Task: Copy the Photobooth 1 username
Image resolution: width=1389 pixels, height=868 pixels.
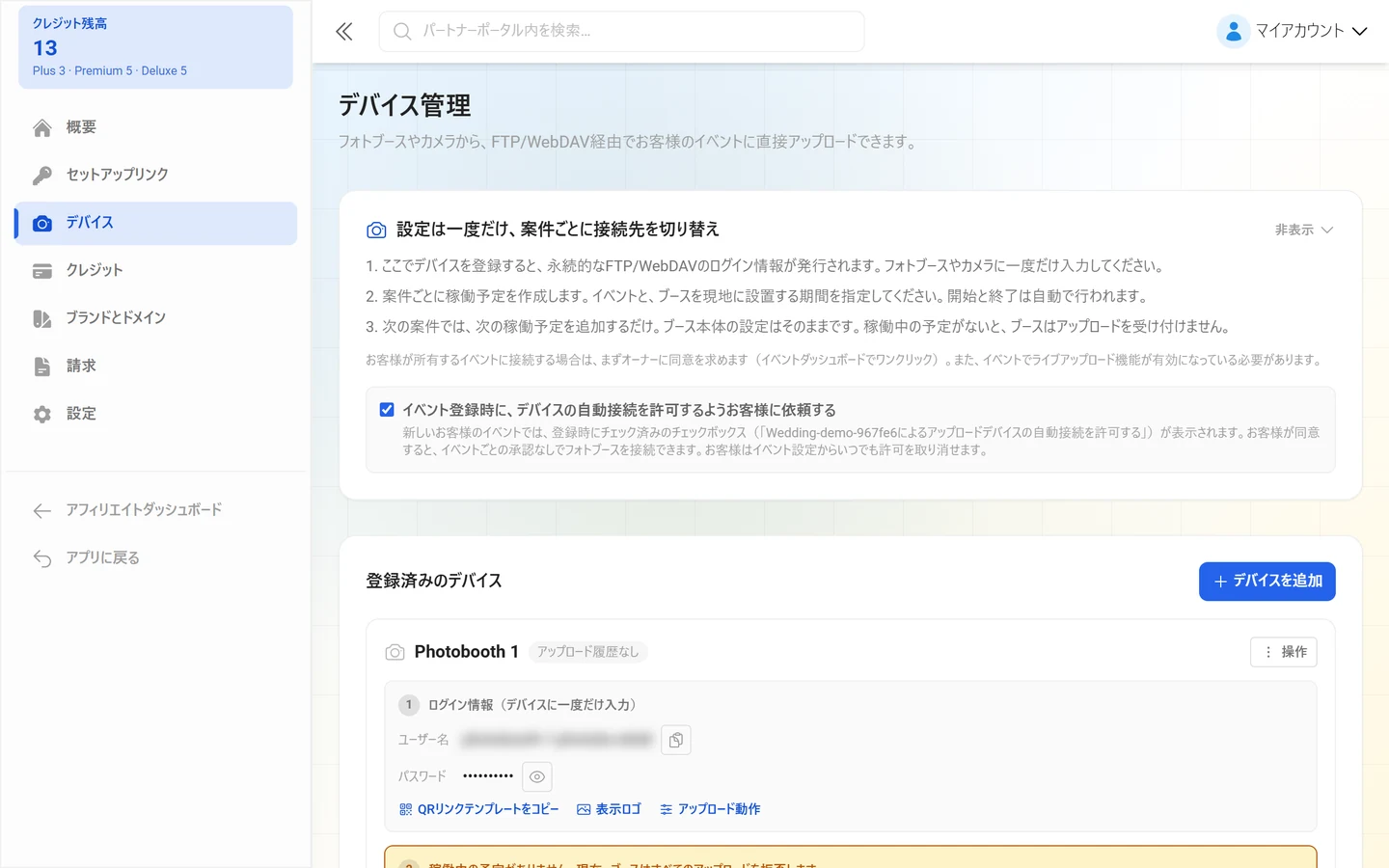Action: (x=676, y=740)
